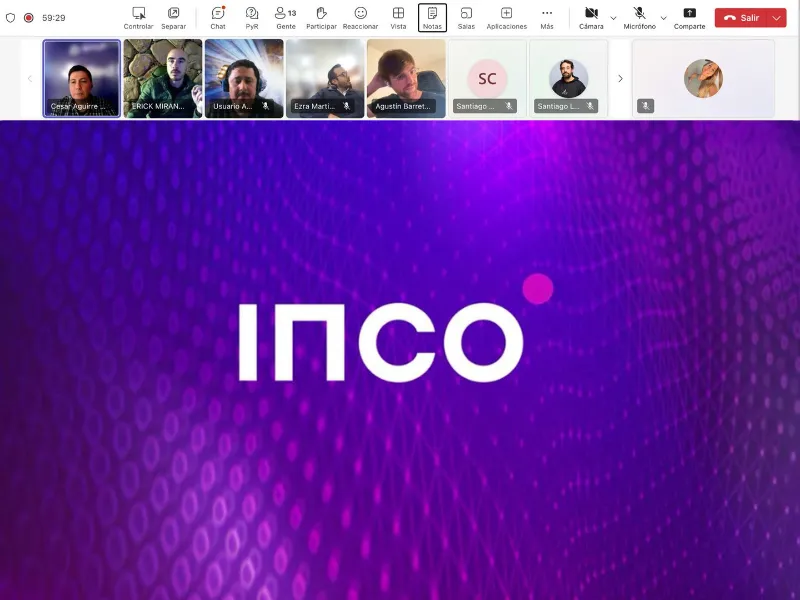The width and height of the screenshot is (800, 600).
Task: Expand camera options dropdown arrow
Action: pos(613,18)
